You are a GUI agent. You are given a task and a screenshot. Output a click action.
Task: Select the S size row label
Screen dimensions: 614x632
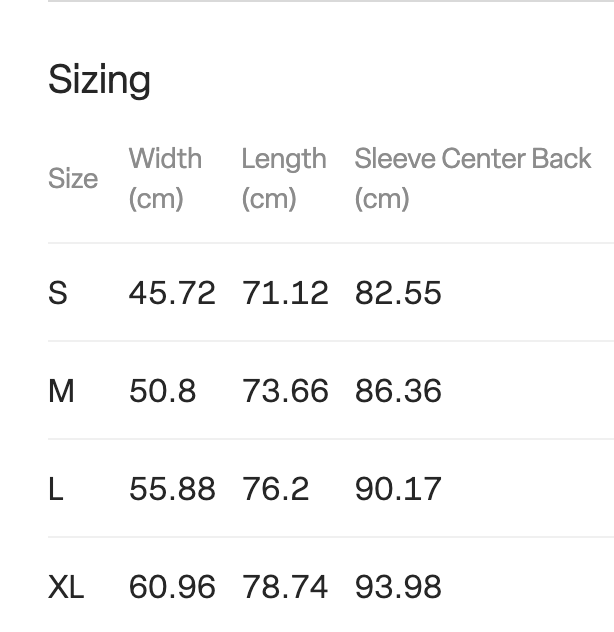(58, 293)
